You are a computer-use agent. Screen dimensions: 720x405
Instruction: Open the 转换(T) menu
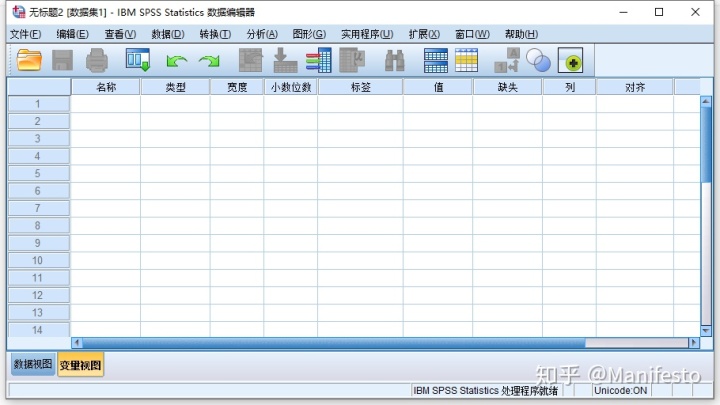click(x=215, y=34)
